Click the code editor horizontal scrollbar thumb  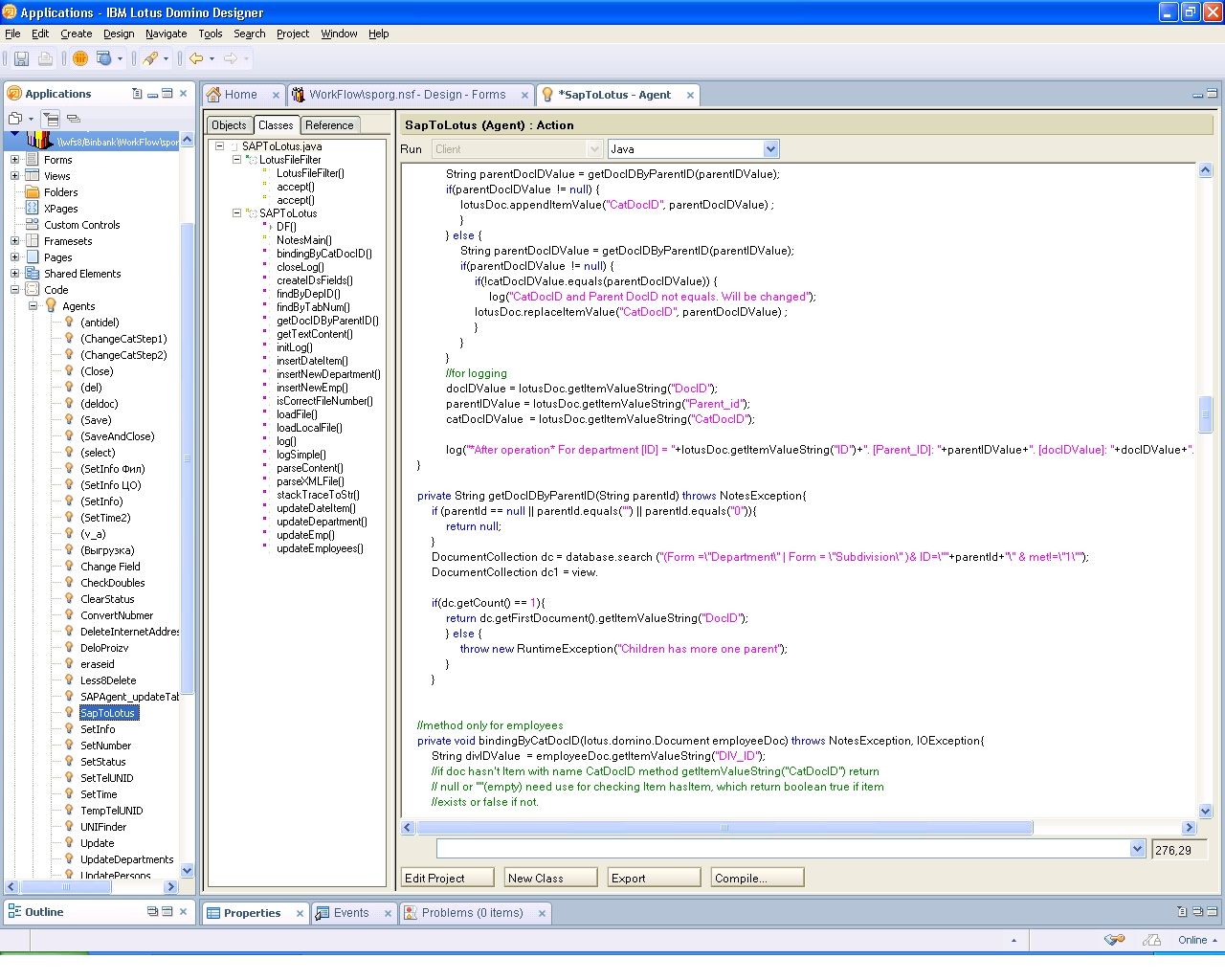pyautogui.click(x=724, y=828)
